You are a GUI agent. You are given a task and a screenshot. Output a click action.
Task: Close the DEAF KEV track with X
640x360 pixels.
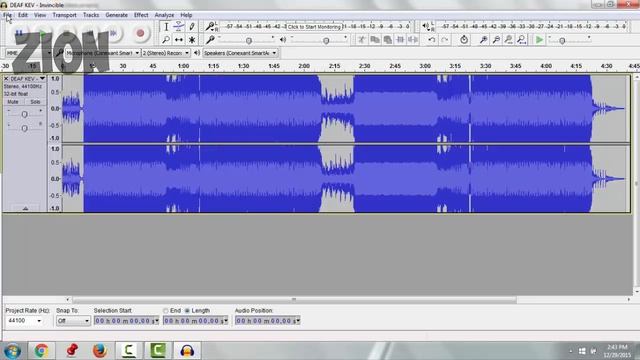6,78
